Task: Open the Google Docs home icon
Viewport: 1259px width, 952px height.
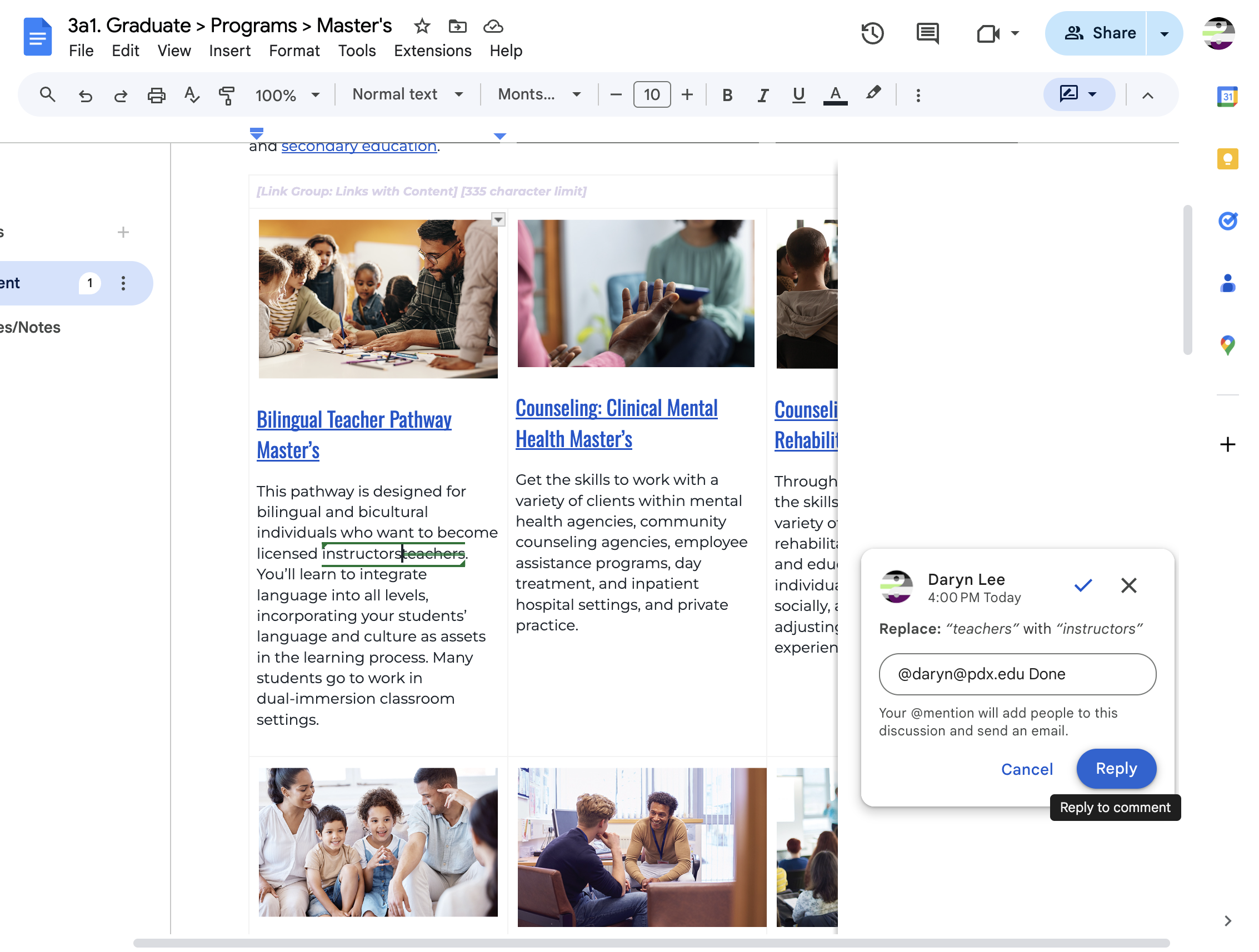Action: 38,37
